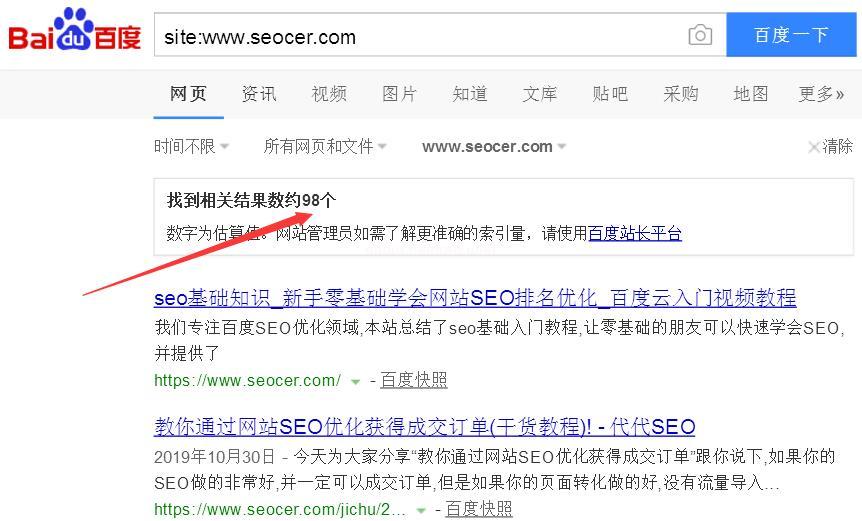Viewport: 862px width, 521px height.
Task: Open camera image search icon
Action: [700, 35]
